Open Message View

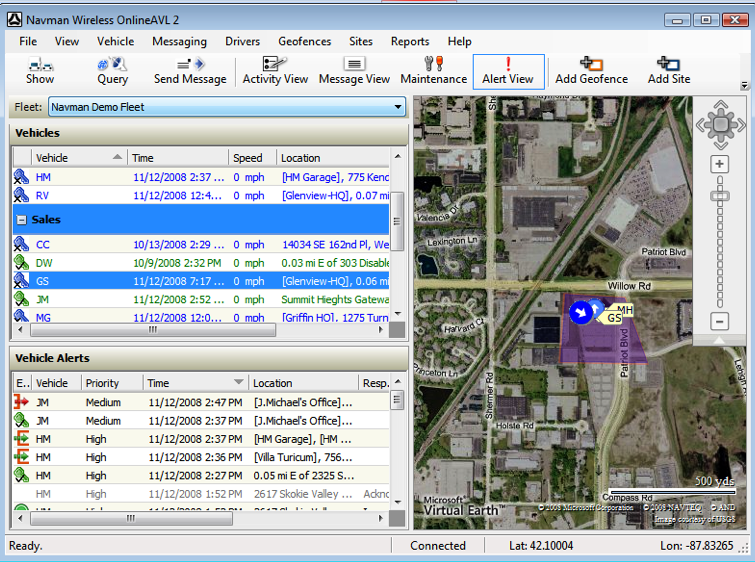click(354, 71)
